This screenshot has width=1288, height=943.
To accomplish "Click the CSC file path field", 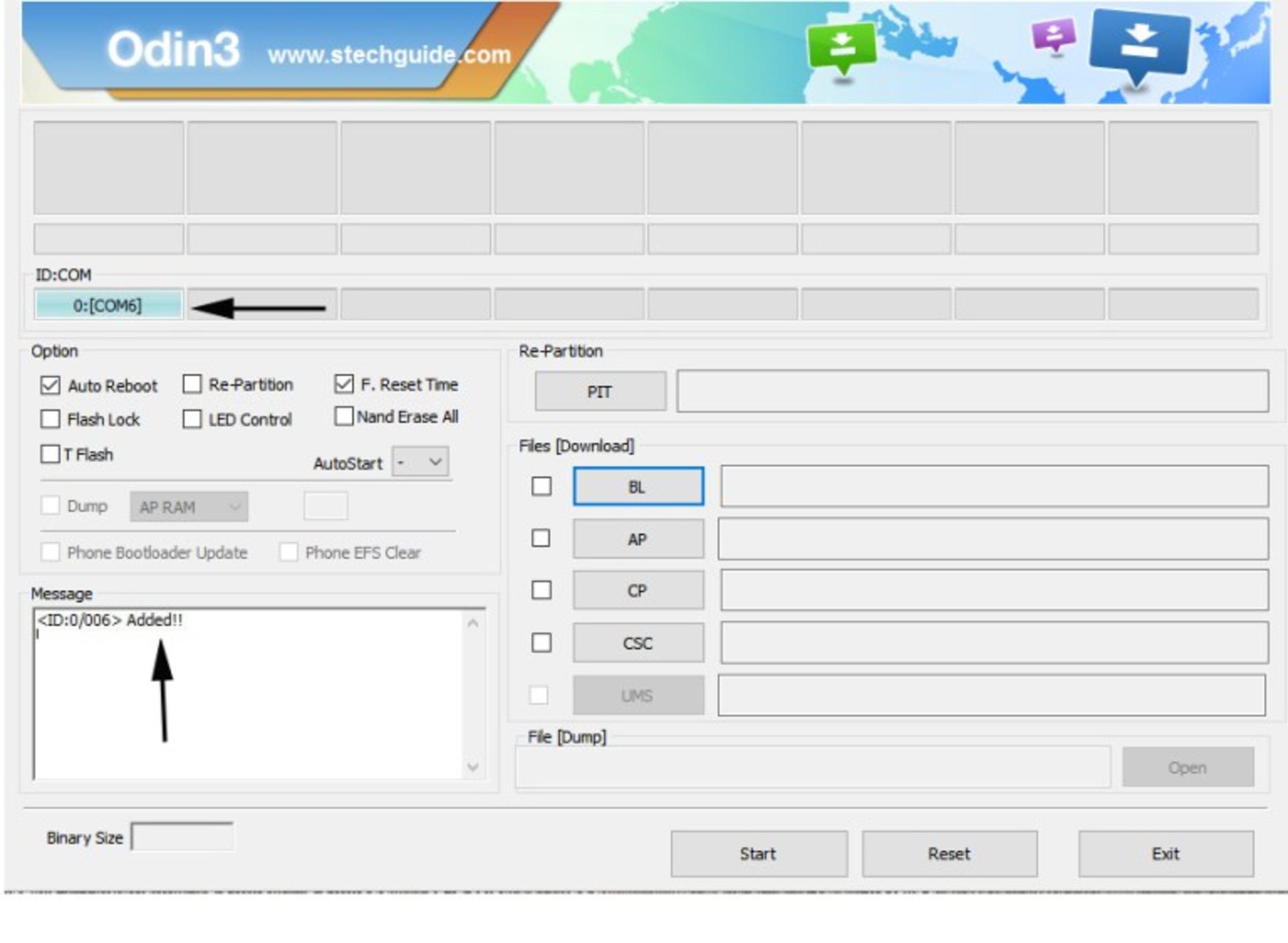I will [994, 642].
